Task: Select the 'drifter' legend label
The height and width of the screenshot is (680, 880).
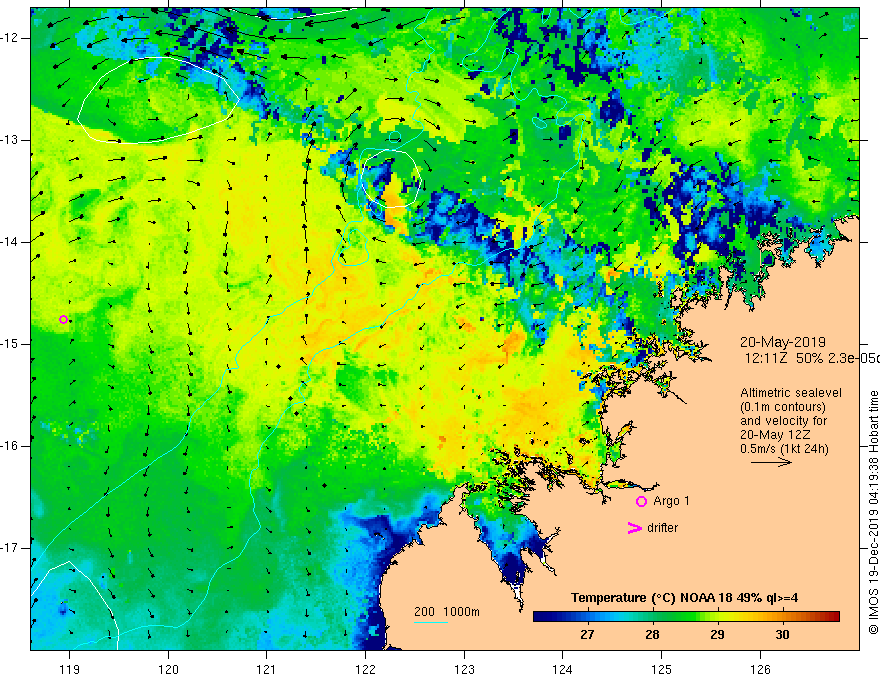Action: [x=662, y=528]
